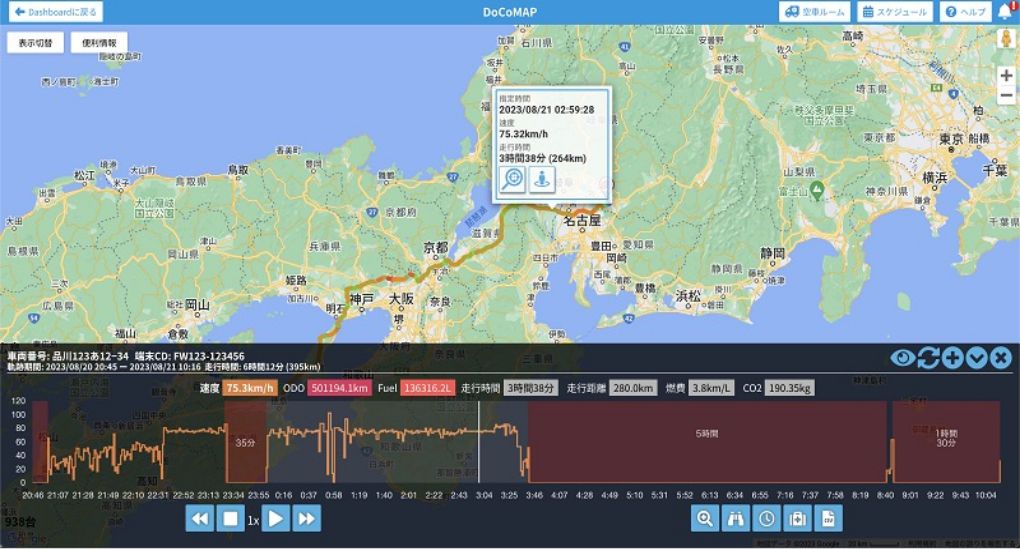Viewport: 1020px width, 549px height.
Task: Open the 空車ルーム menu
Action: pyautogui.click(x=815, y=12)
